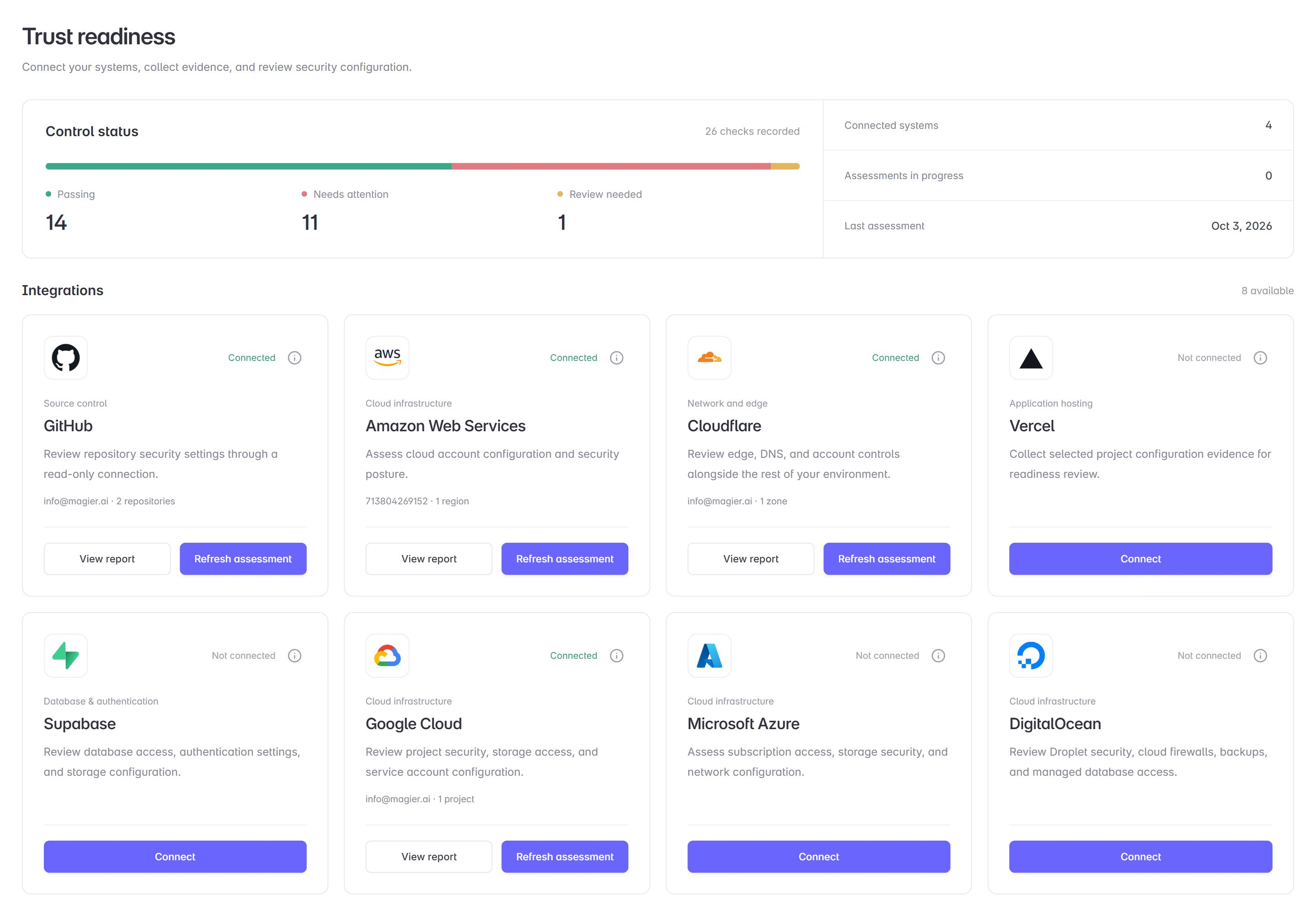Click the 'Database & authentication' category label
Image resolution: width=1316 pixels, height=916 pixels.
(x=101, y=701)
